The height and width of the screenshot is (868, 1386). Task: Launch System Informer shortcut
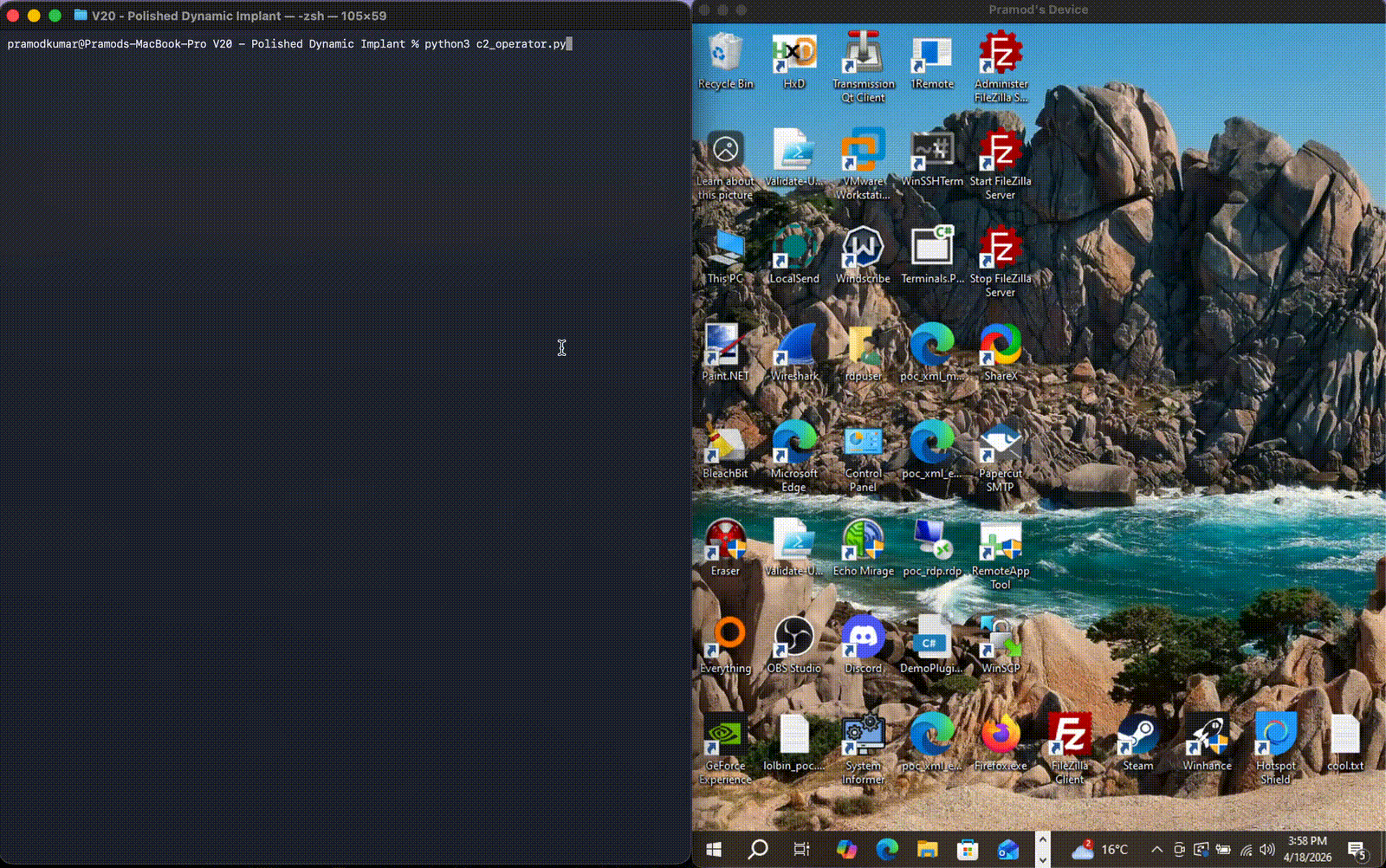pos(863,749)
